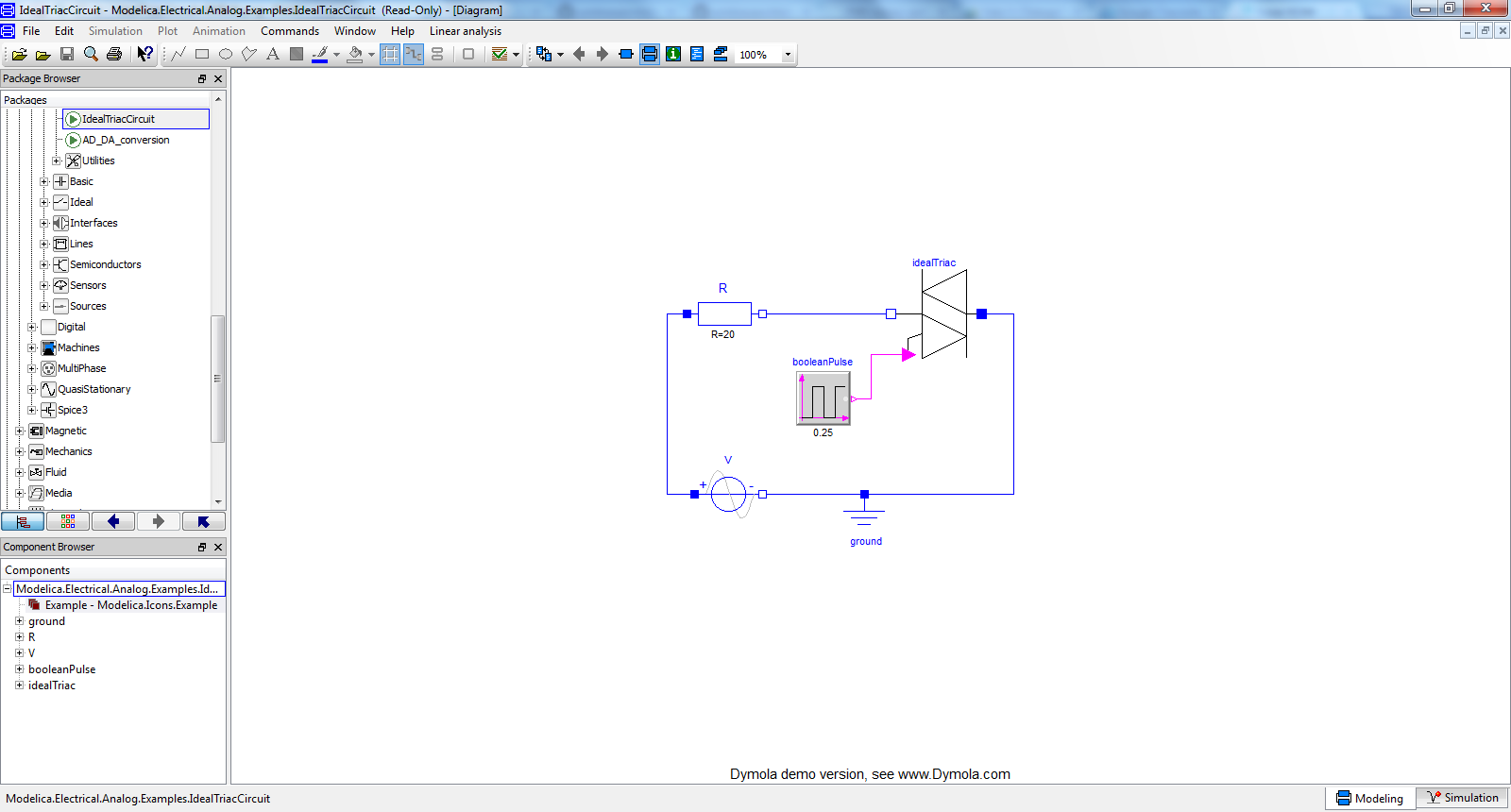This screenshot has width=1511, height=812.
Task: Open the zoom percentage dropdown
Action: coord(788,55)
